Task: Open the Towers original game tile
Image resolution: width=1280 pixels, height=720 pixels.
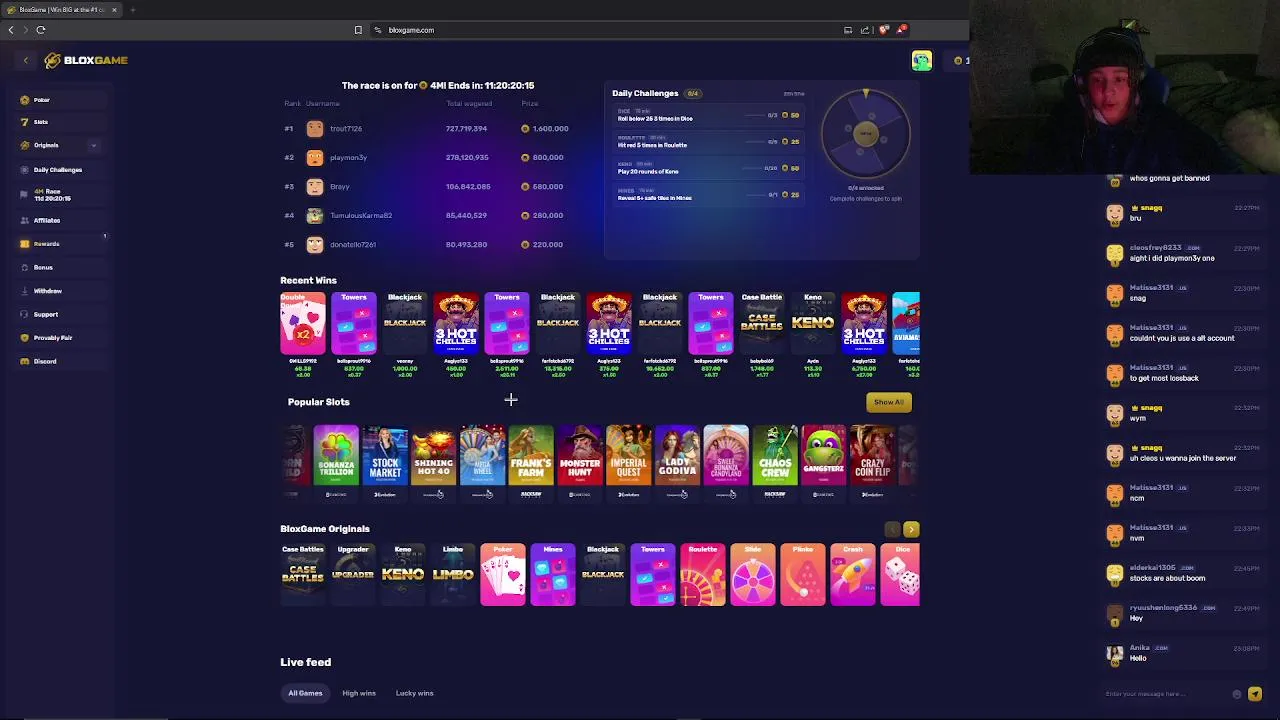Action: click(653, 575)
